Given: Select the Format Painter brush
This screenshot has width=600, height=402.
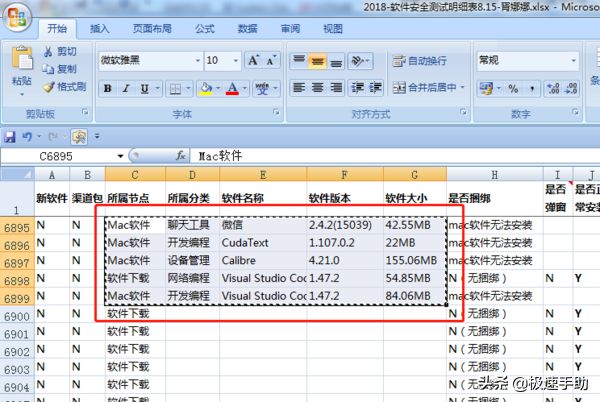Looking at the screenshot, I should (x=65, y=87).
